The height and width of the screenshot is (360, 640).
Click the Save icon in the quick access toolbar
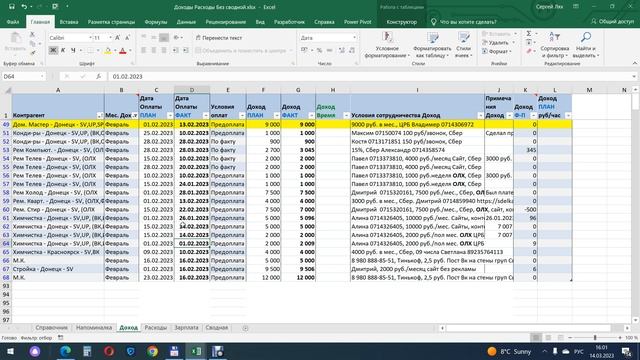(11, 7)
